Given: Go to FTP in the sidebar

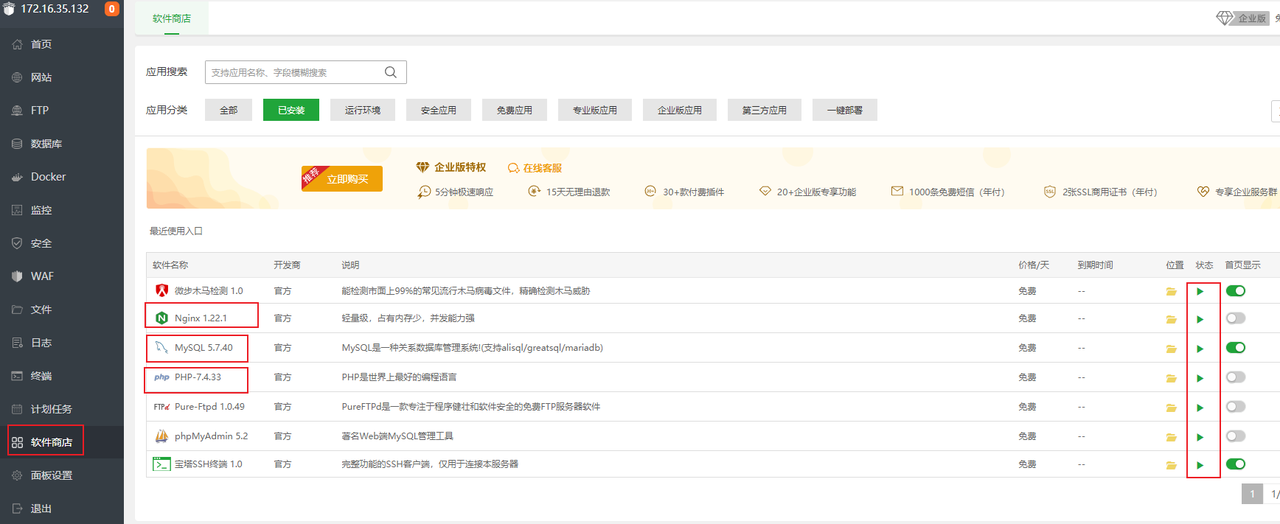Looking at the screenshot, I should click(x=40, y=110).
